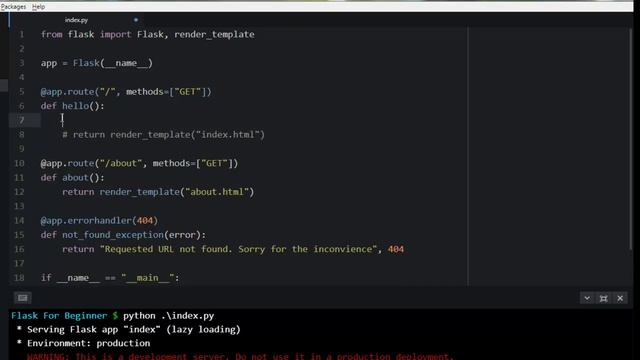The image size is (640, 360).
Task: Click 'def hello():' function definition
Action: click(x=73, y=106)
